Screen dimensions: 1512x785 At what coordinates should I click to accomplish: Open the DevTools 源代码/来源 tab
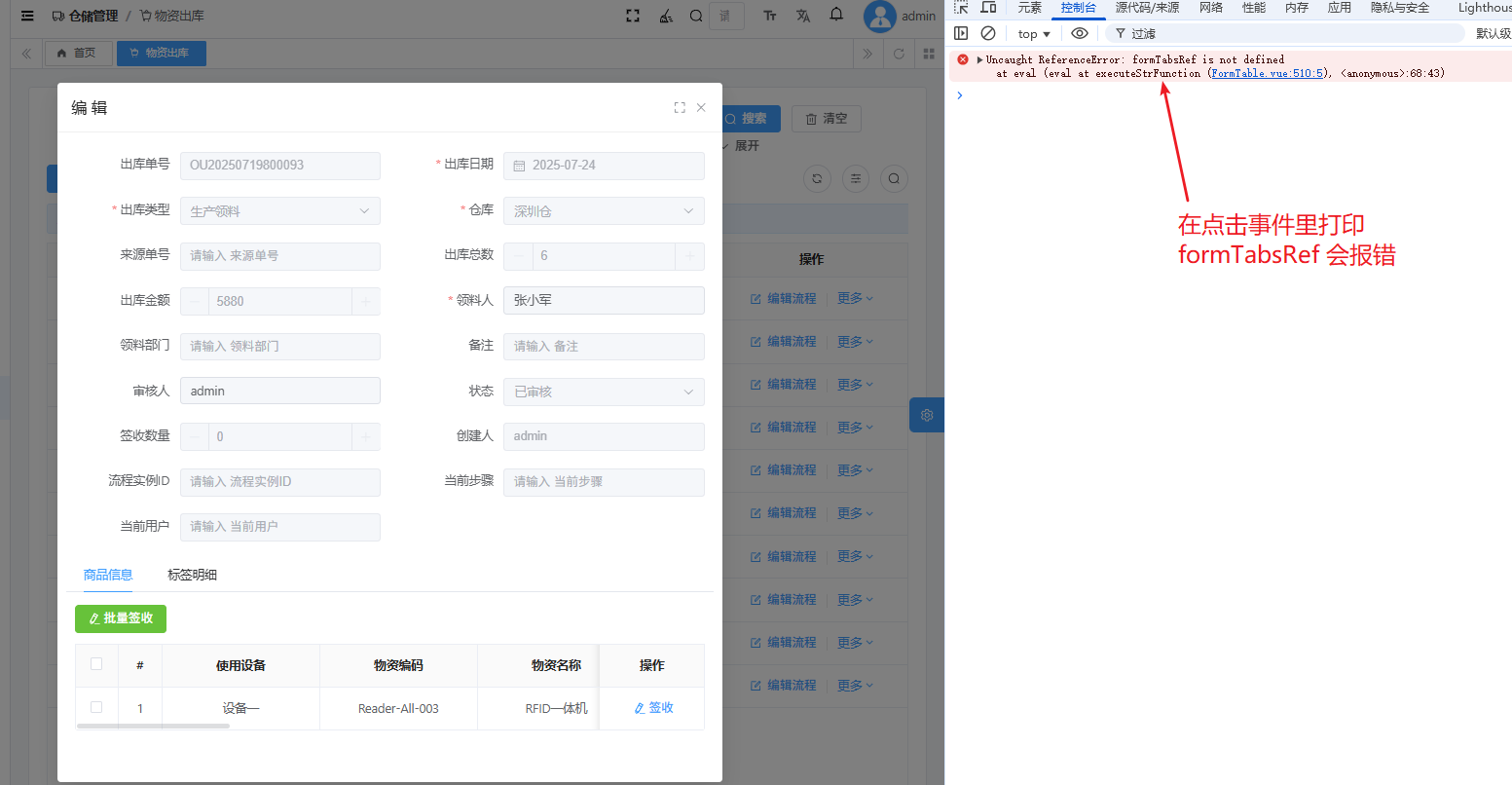tap(1148, 8)
